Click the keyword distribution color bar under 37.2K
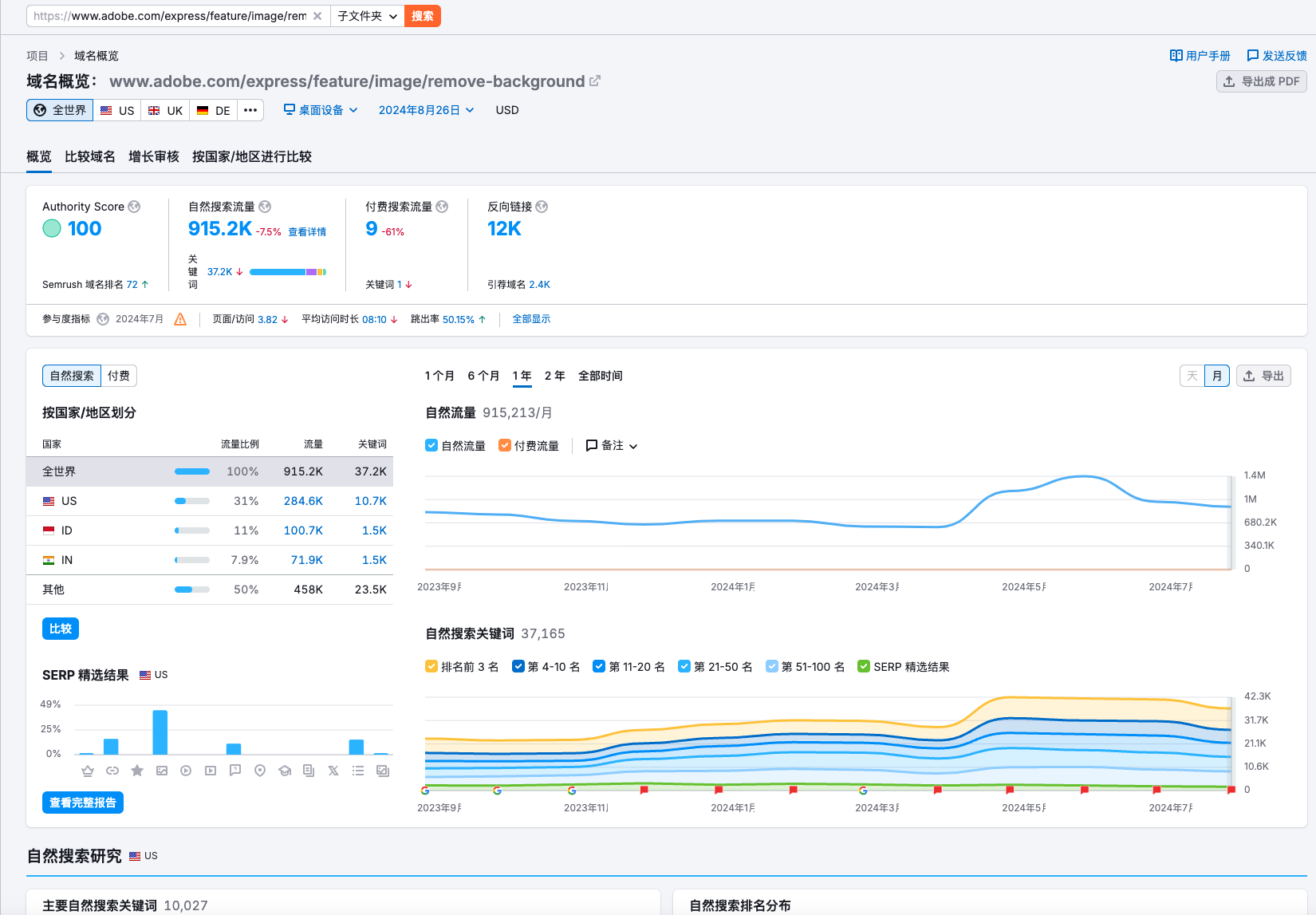This screenshot has width=1316, height=915. [x=288, y=272]
